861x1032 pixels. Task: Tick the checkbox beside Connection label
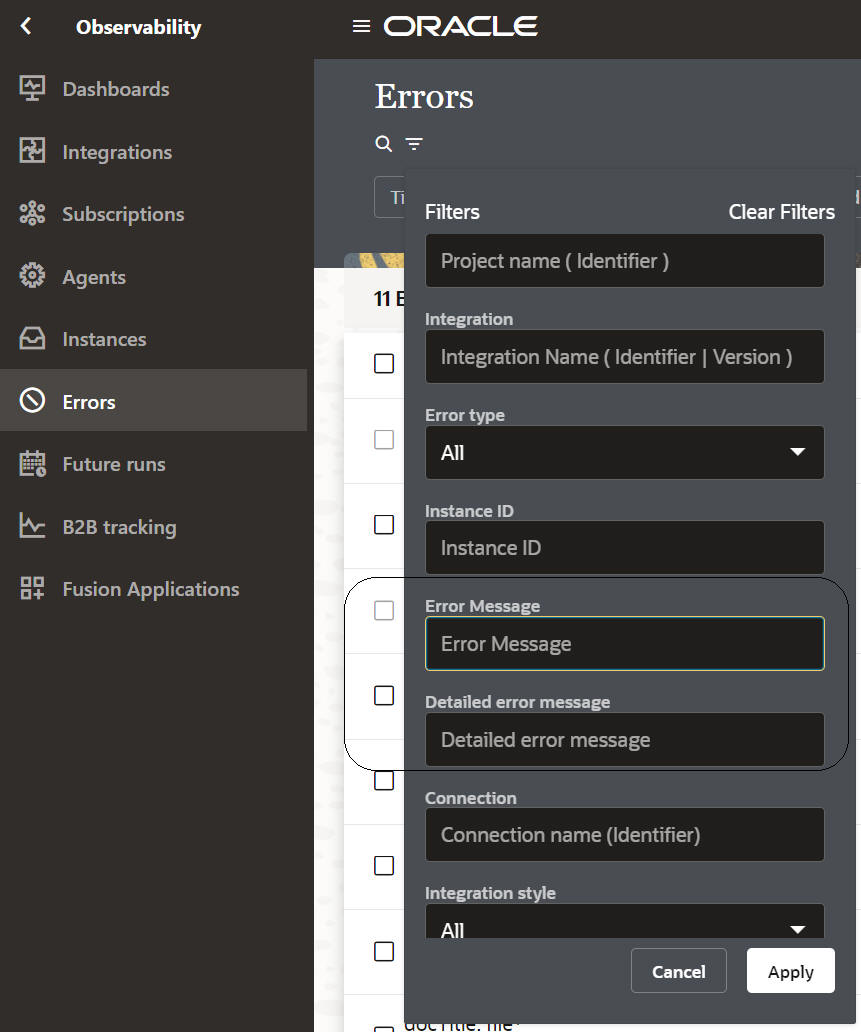(x=384, y=781)
